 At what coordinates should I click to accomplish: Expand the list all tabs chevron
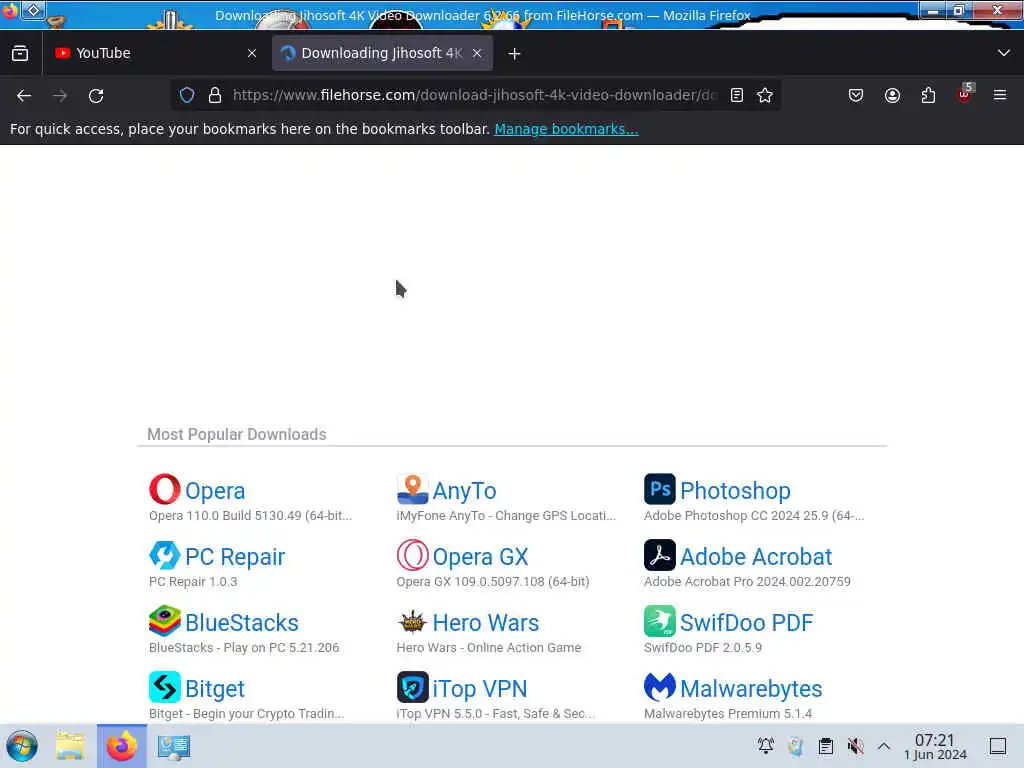(1004, 53)
